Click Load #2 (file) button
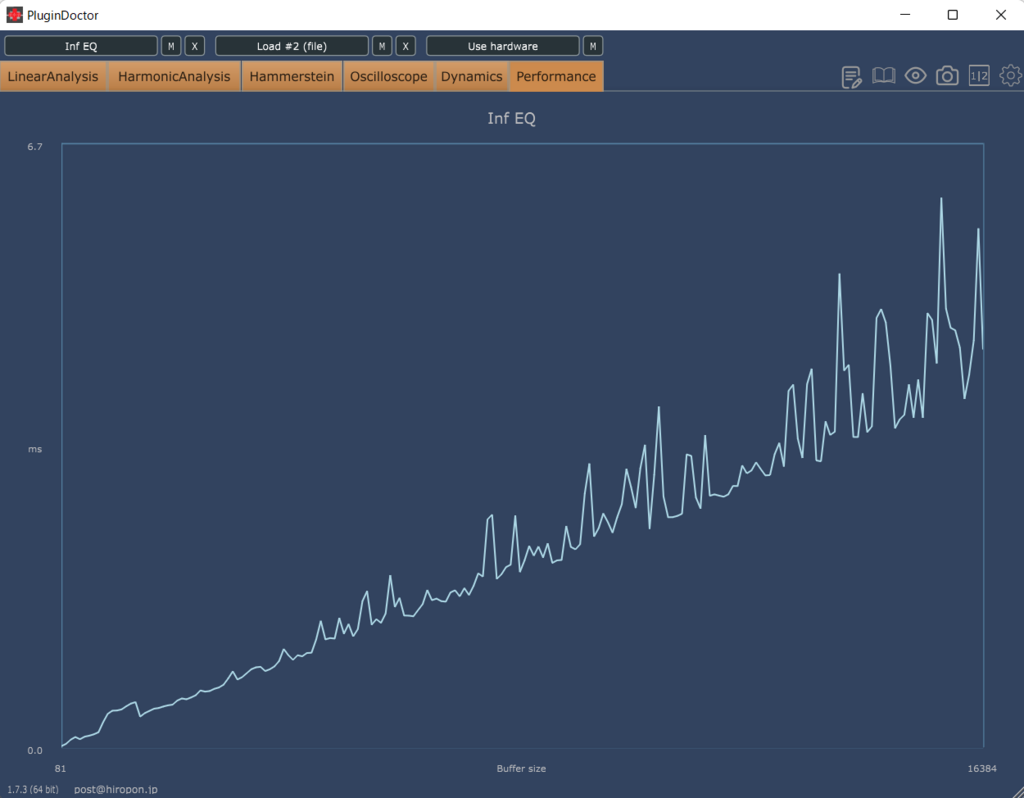 point(292,46)
